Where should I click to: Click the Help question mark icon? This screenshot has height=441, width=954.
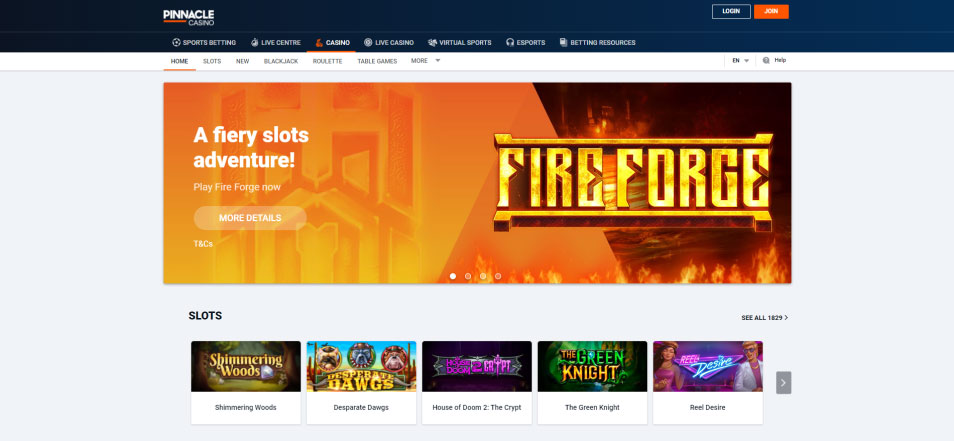point(766,60)
